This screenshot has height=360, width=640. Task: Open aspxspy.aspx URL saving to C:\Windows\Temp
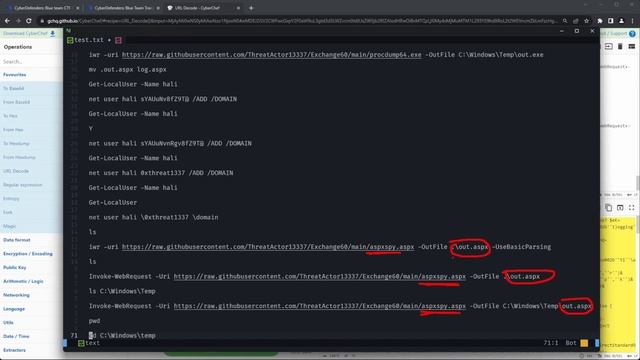(320, 306)
